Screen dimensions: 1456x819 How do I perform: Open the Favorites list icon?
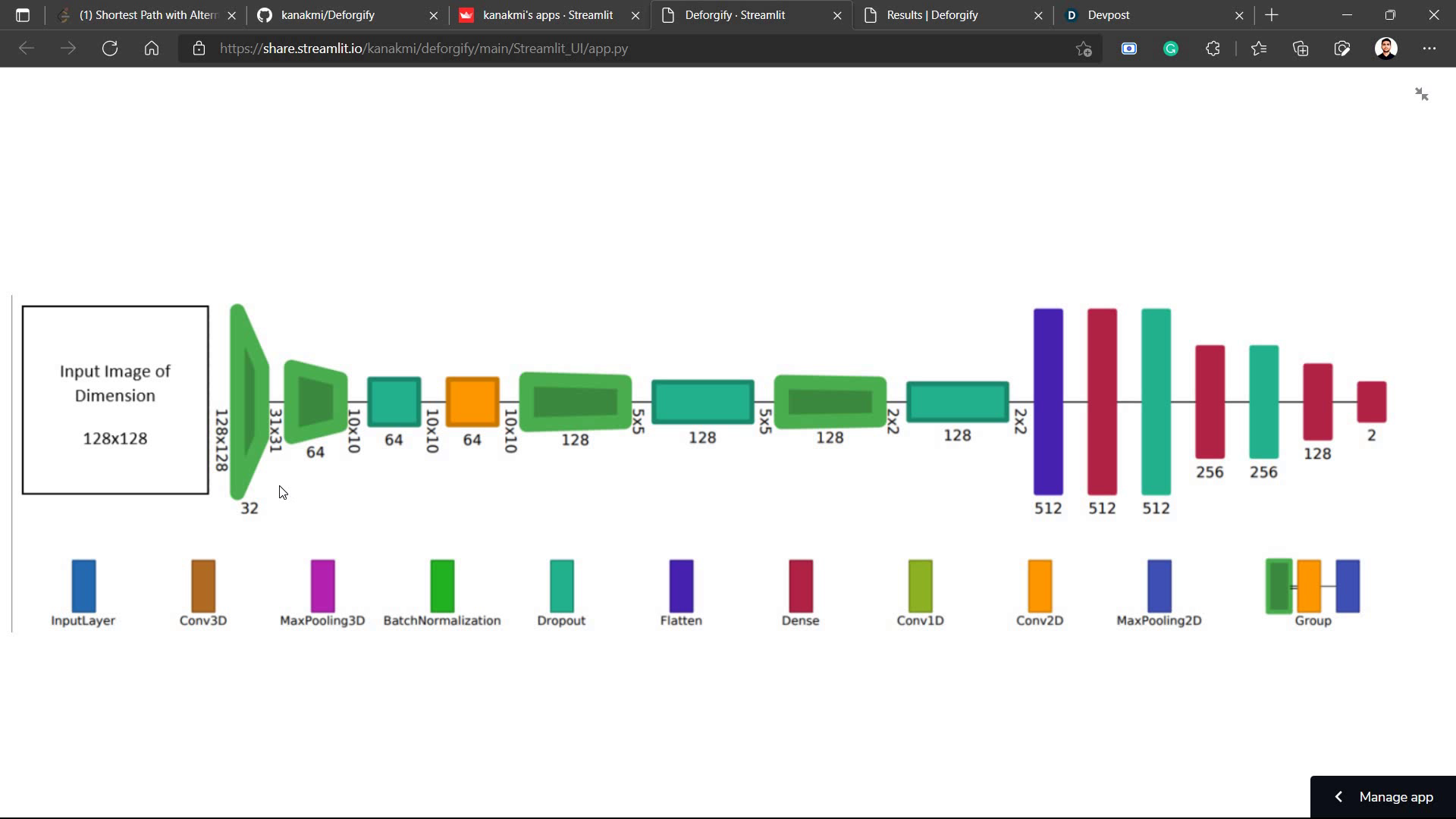pyautogui.click(x=1259, y=49)
